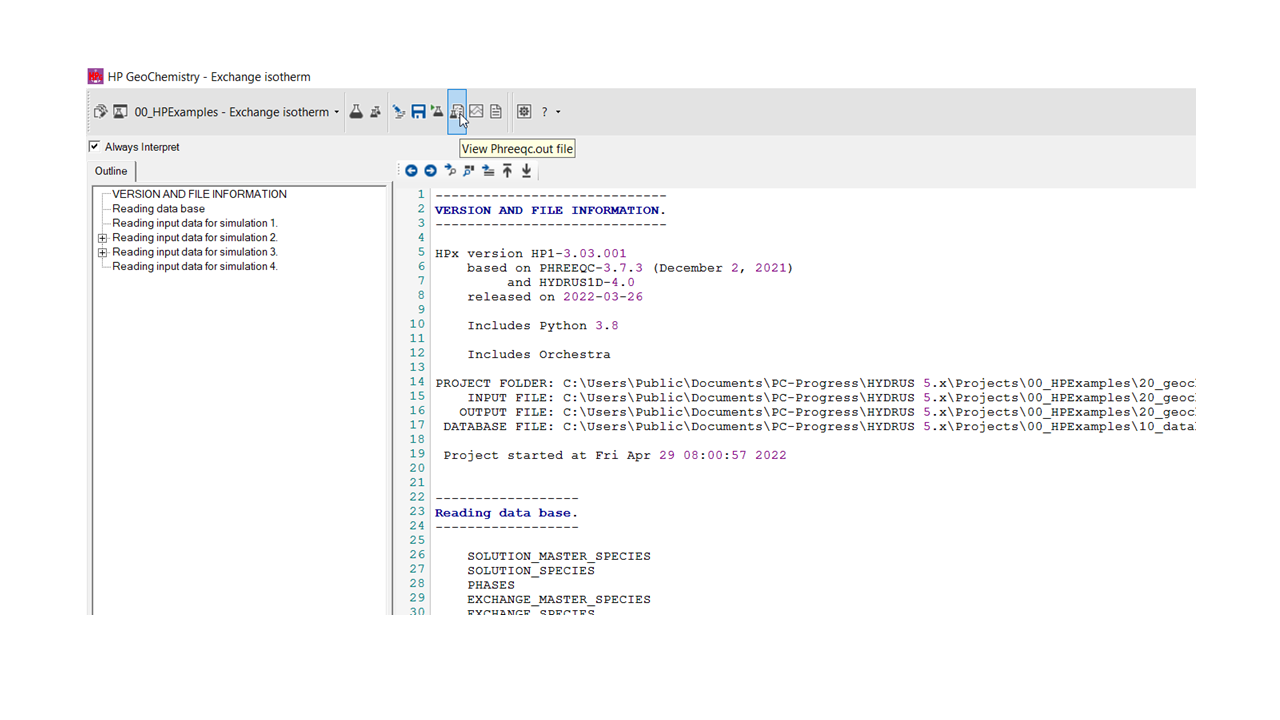The image size is (1280, 720).
Task: Open settings via the gear icon
Action: click(524, 112)
